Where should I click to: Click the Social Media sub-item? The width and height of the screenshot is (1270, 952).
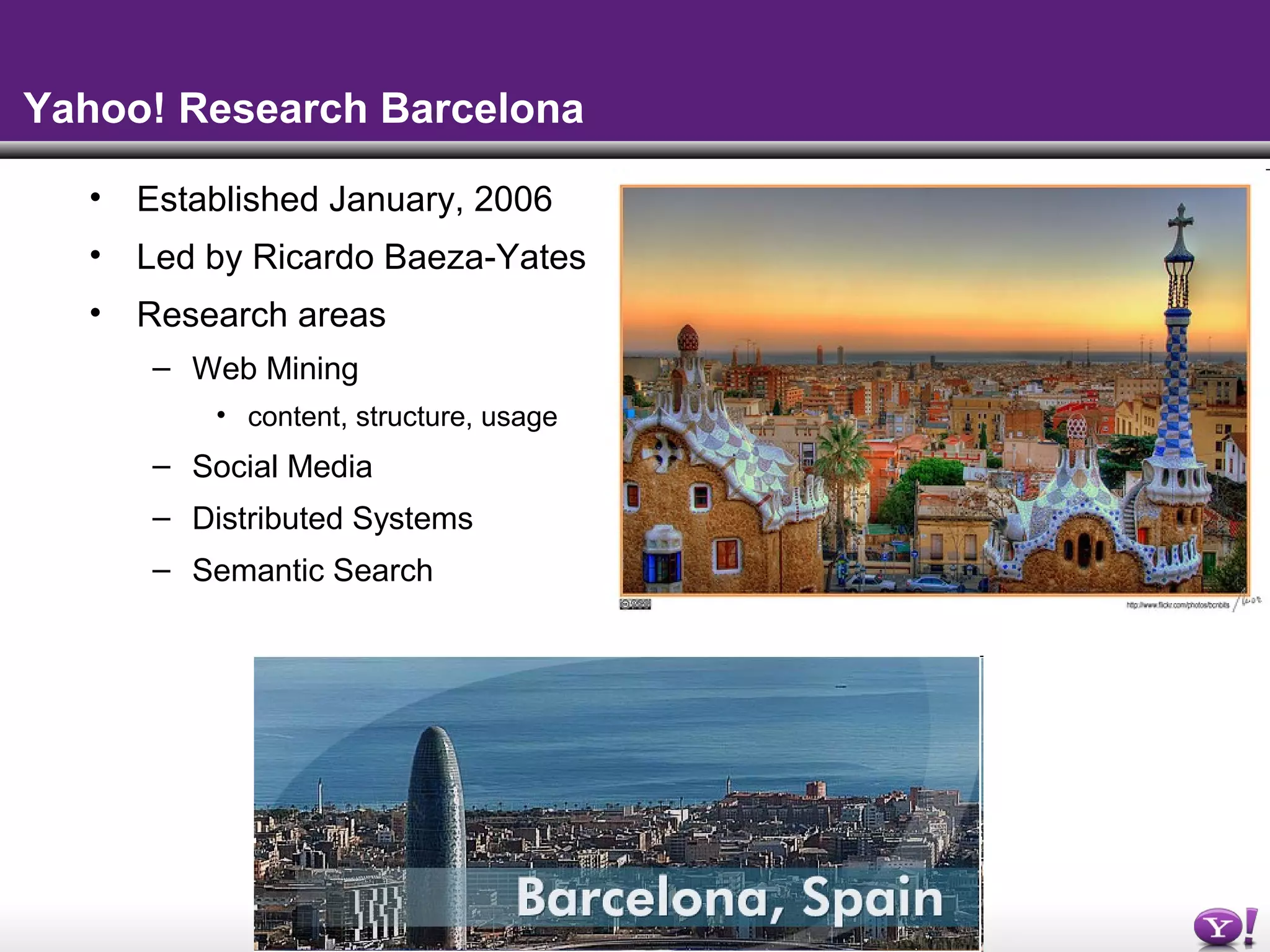tap(282, 467)
